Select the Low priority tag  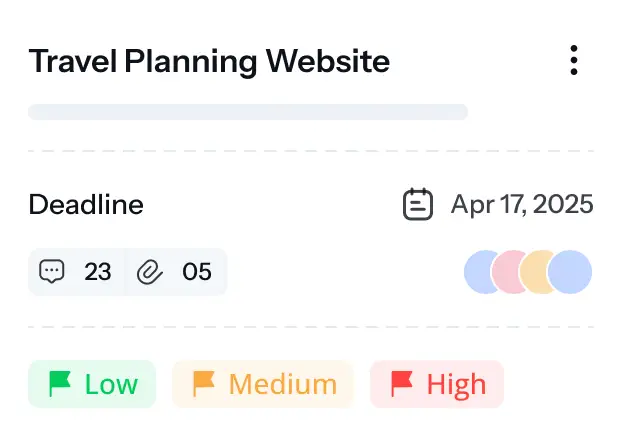coord(92,384)
